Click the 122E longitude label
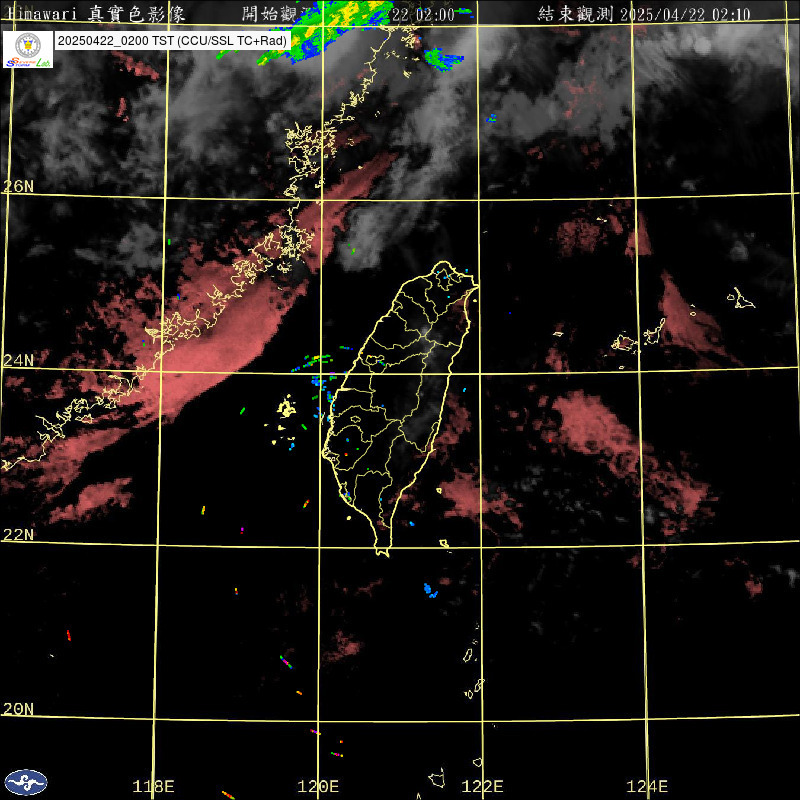 [x=482, y=786]
